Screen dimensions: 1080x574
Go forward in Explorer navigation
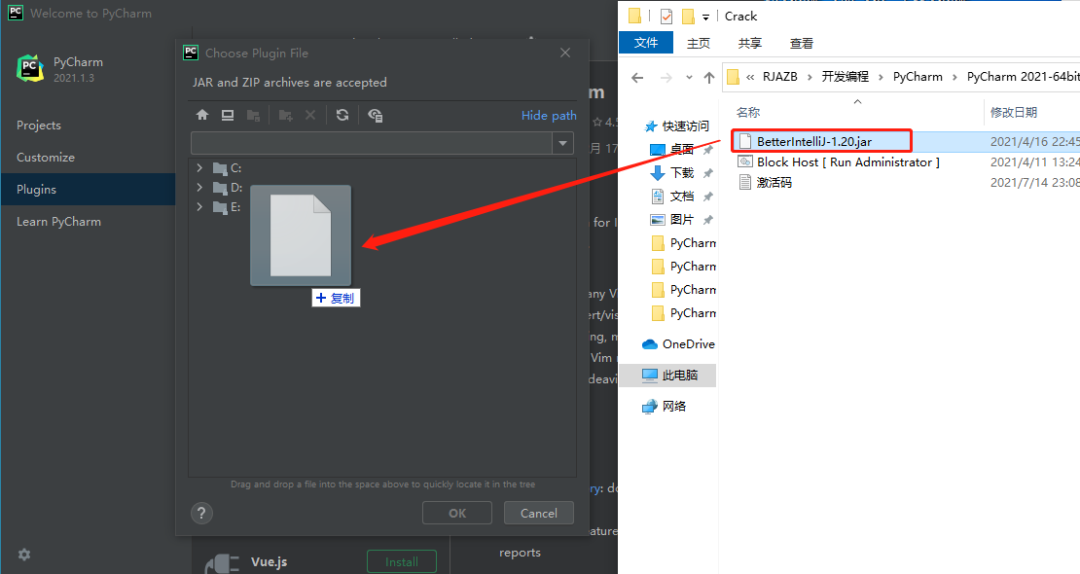[x=666, y=78]
